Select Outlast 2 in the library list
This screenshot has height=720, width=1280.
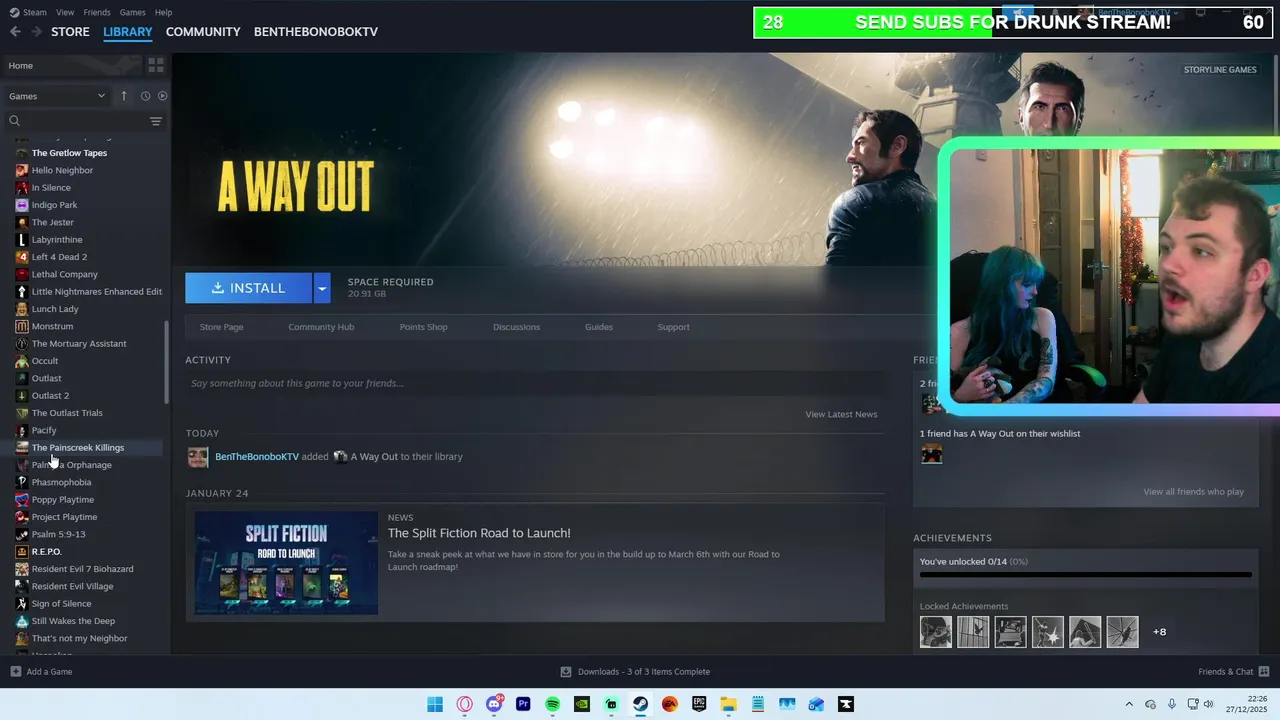(x=50, y=396)
